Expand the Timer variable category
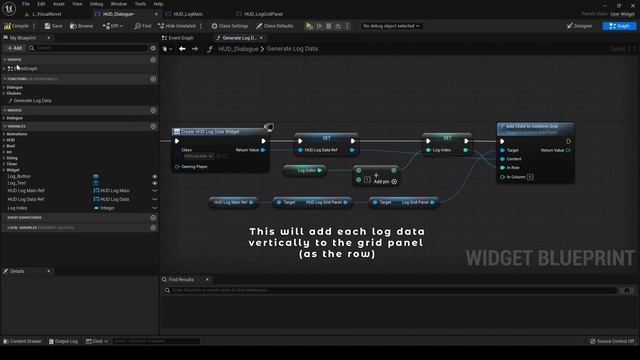Screen dimensions: 640x360 click(x=4, y=164)
